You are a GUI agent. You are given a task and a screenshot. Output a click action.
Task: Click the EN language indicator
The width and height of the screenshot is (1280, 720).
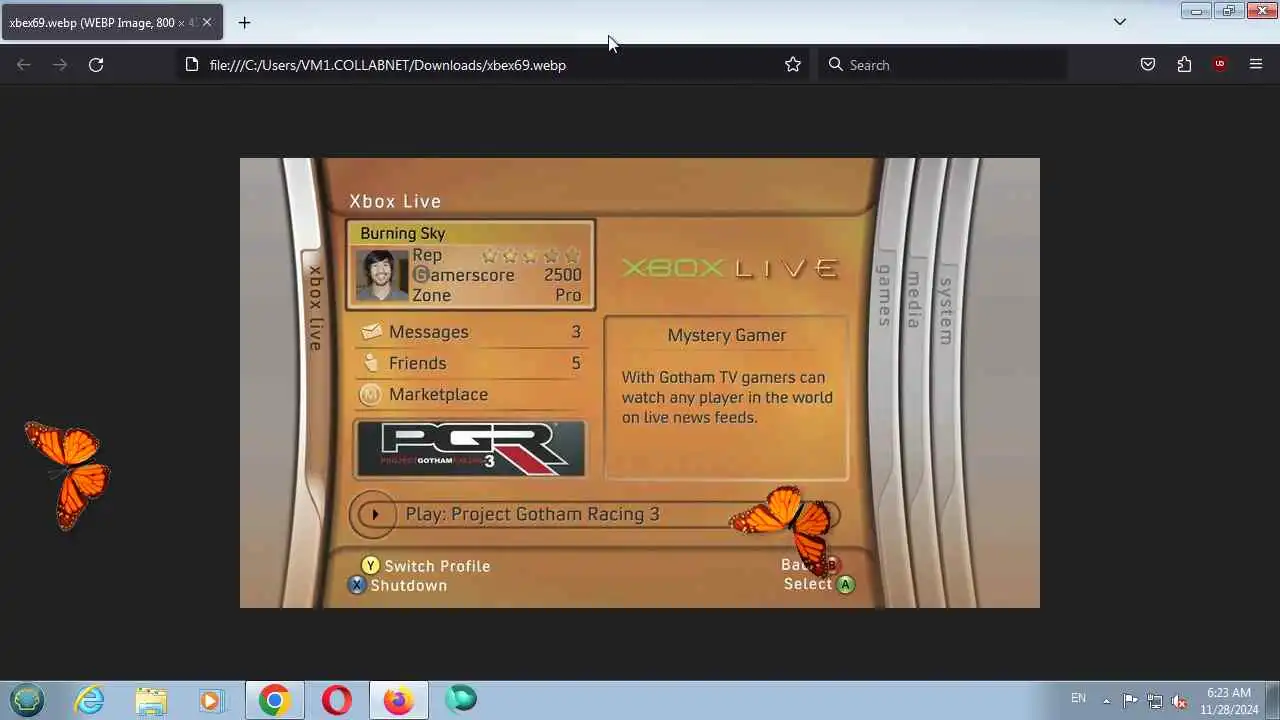(1078, 698)
